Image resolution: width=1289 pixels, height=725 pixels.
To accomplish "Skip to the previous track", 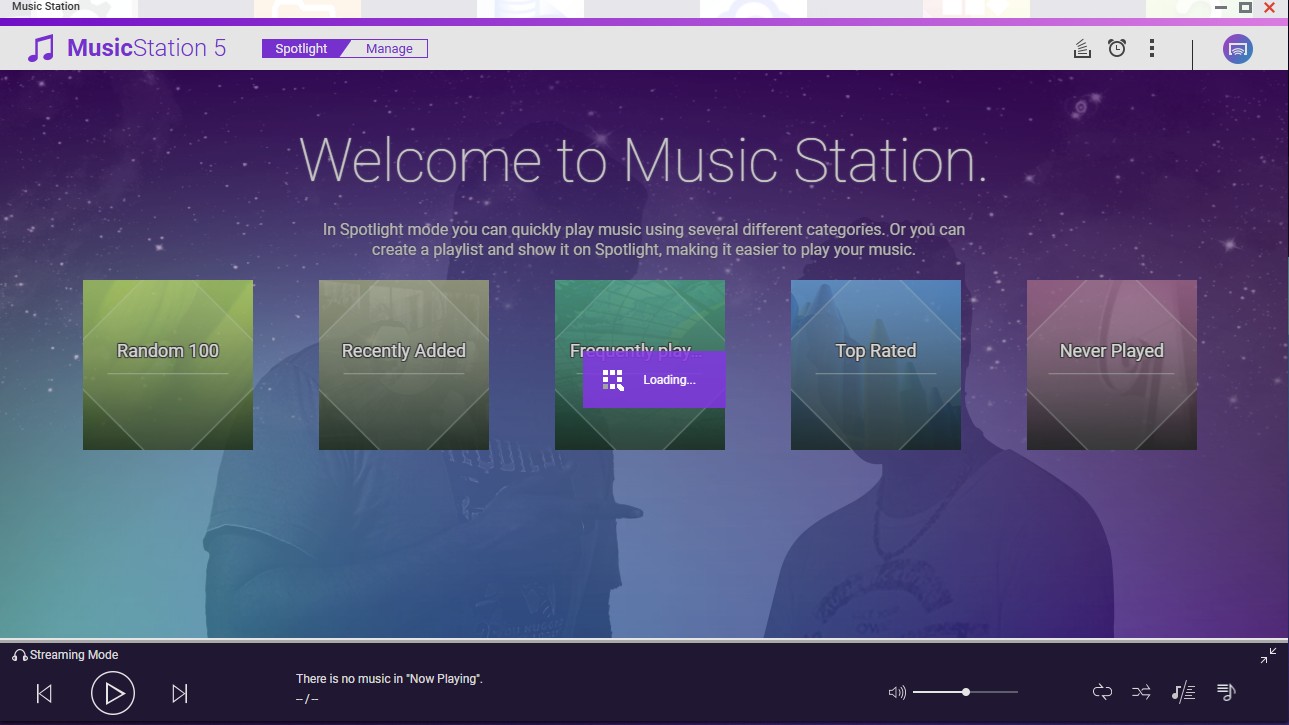I will [44, 693].
